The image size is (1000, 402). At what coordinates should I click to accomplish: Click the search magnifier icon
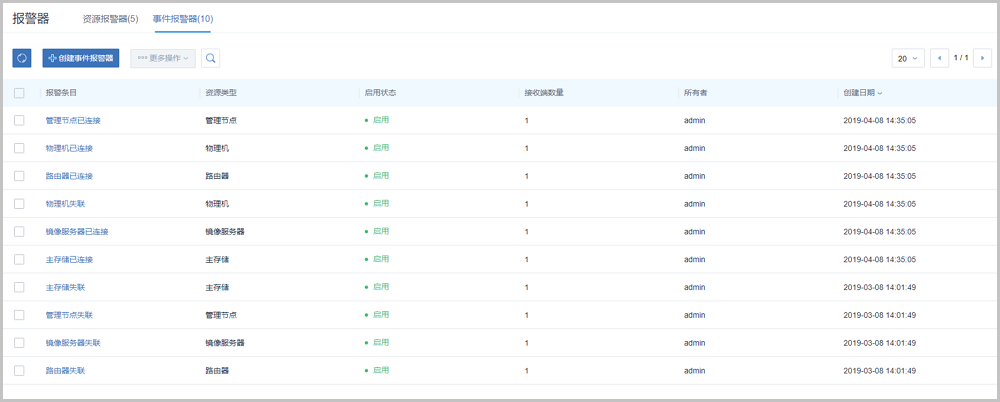[x=211, y=58]
